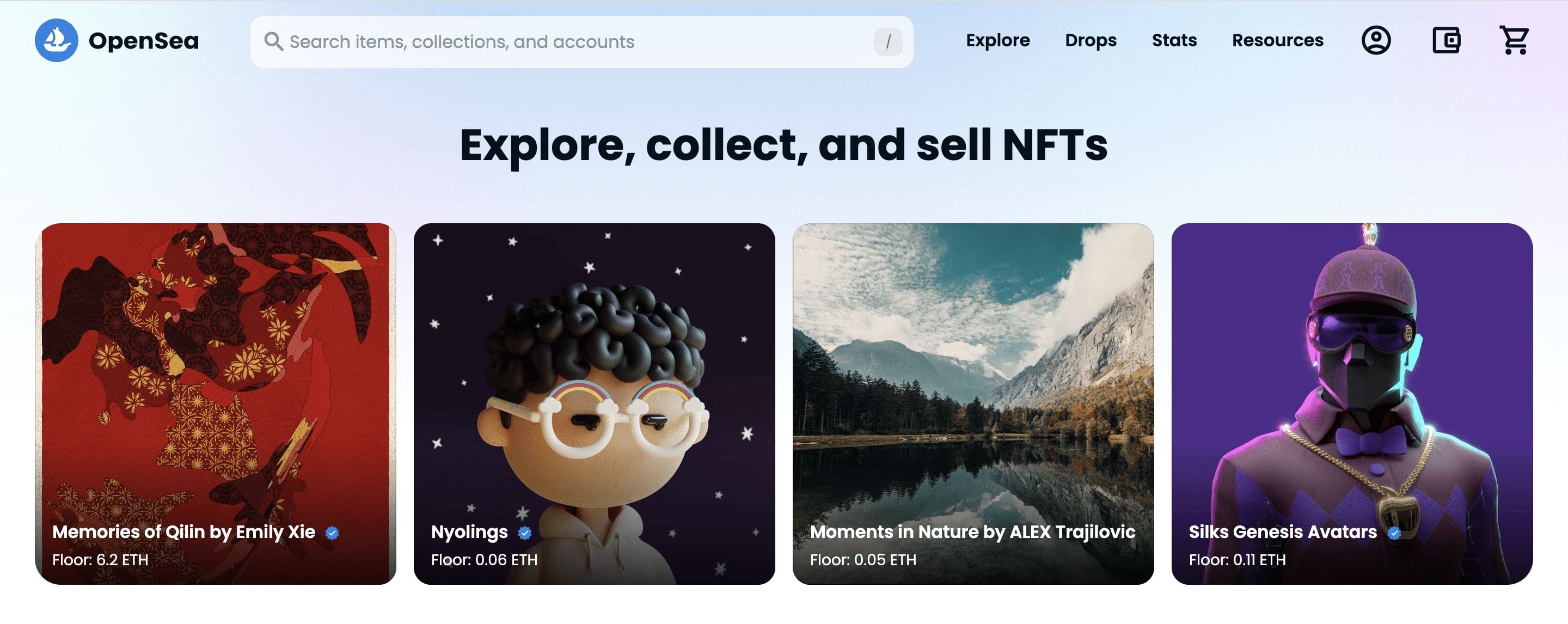Expand the Resources menu

[1277, 41]
